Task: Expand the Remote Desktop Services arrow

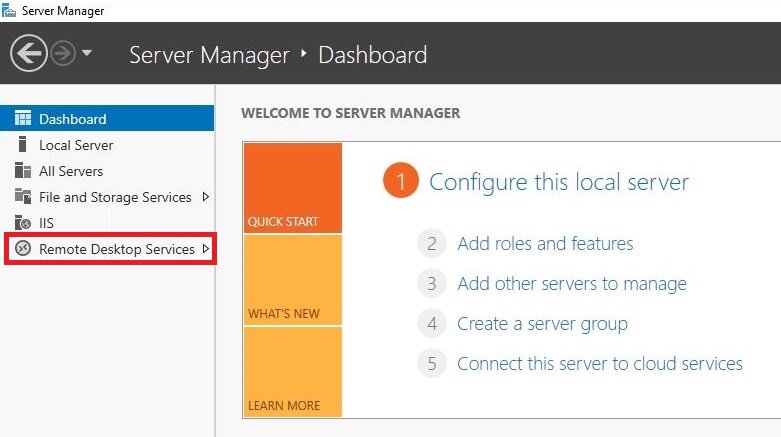Action: coord(206,249)
